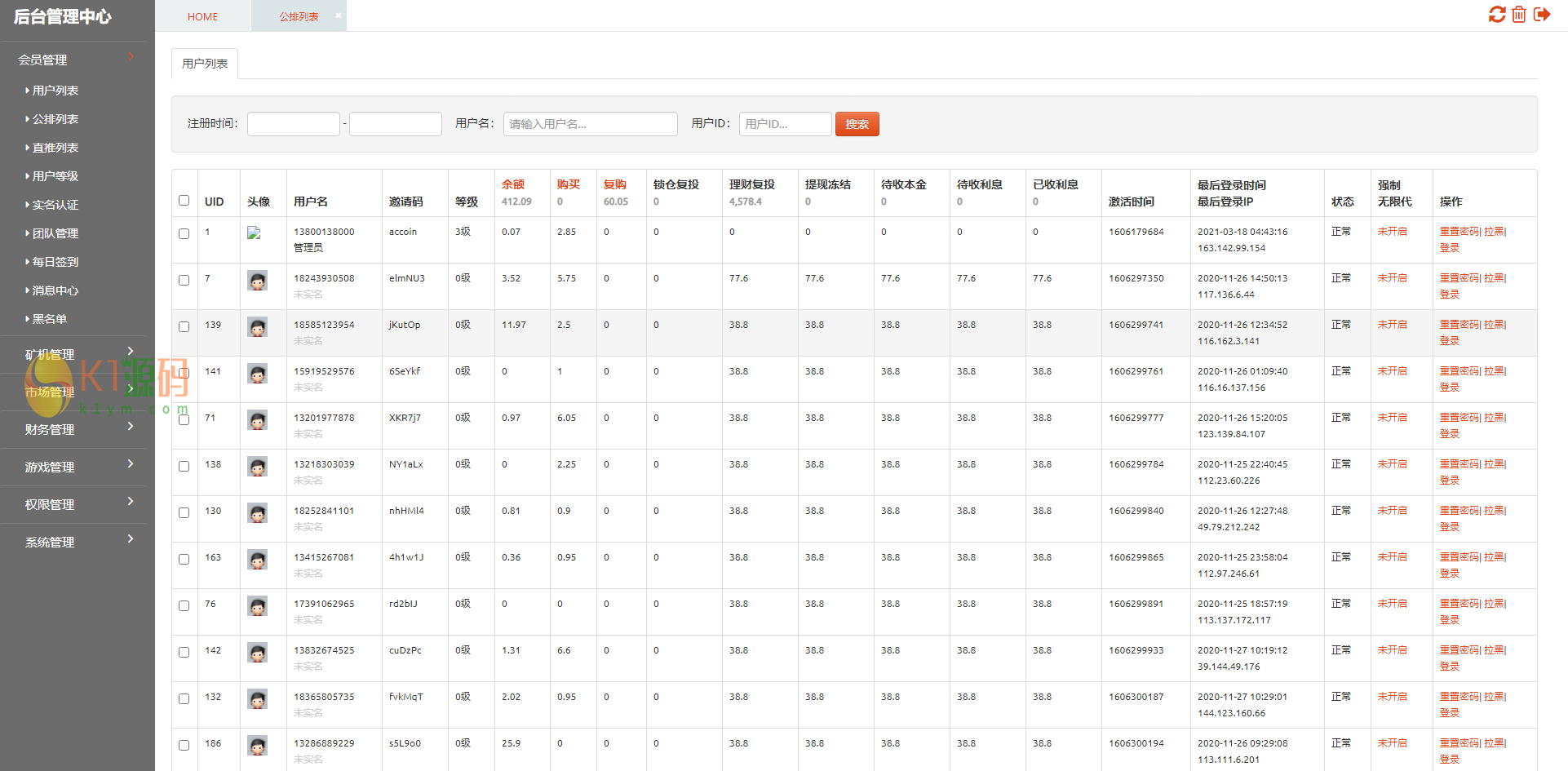The image size is (1568, 771).
Task: Click 未开启 in UID 132 row
Action: click(1393, 697)
